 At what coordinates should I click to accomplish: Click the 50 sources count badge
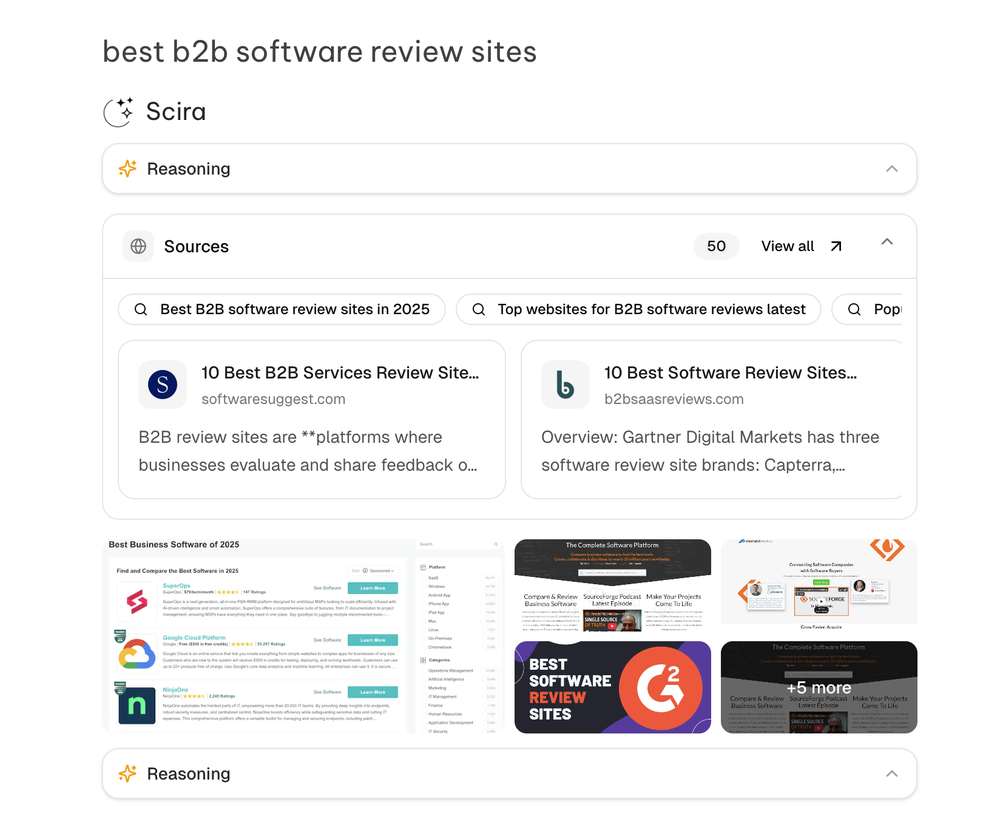point(716,246)
